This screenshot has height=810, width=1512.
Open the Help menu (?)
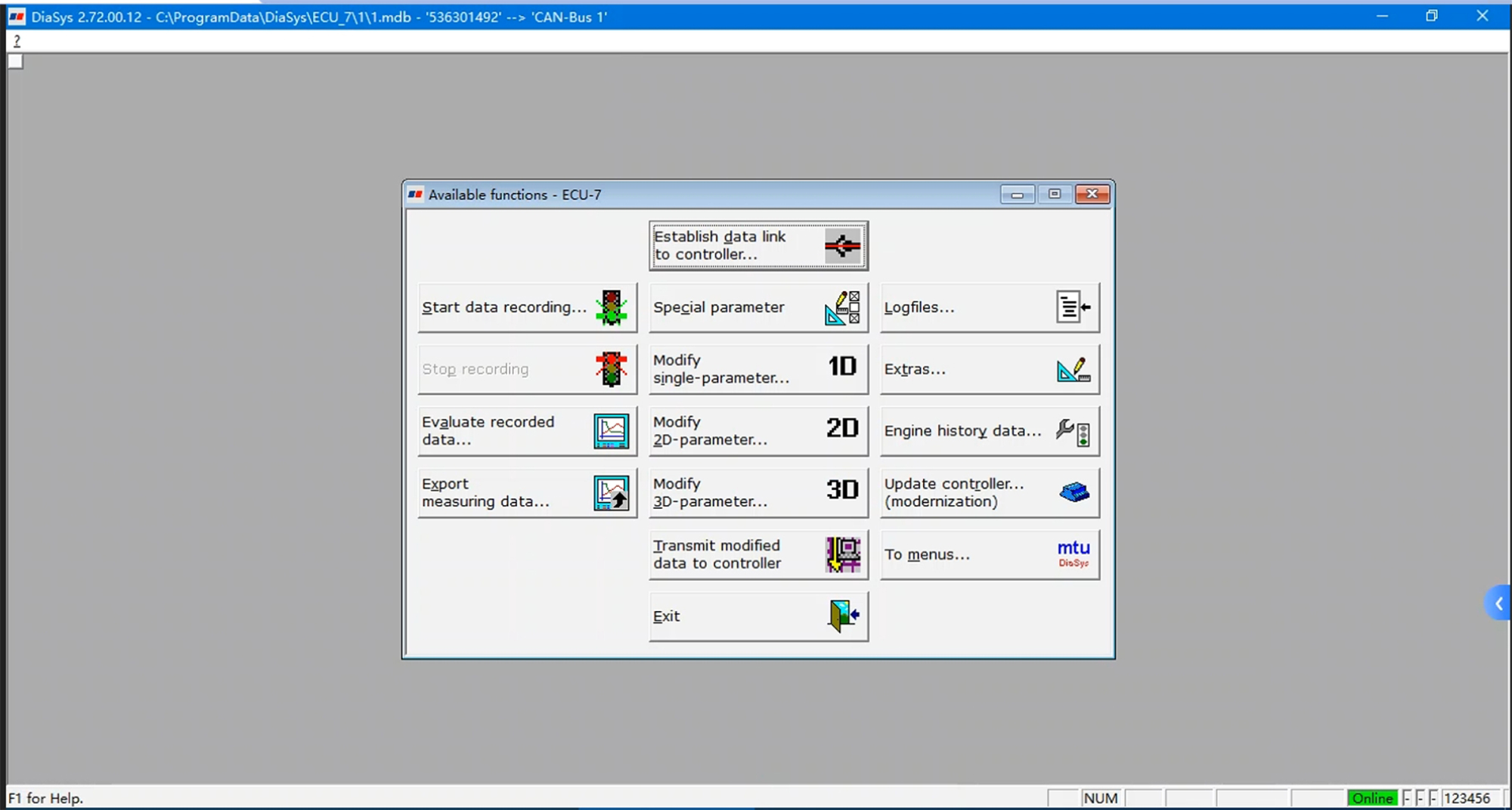(16, 41)
